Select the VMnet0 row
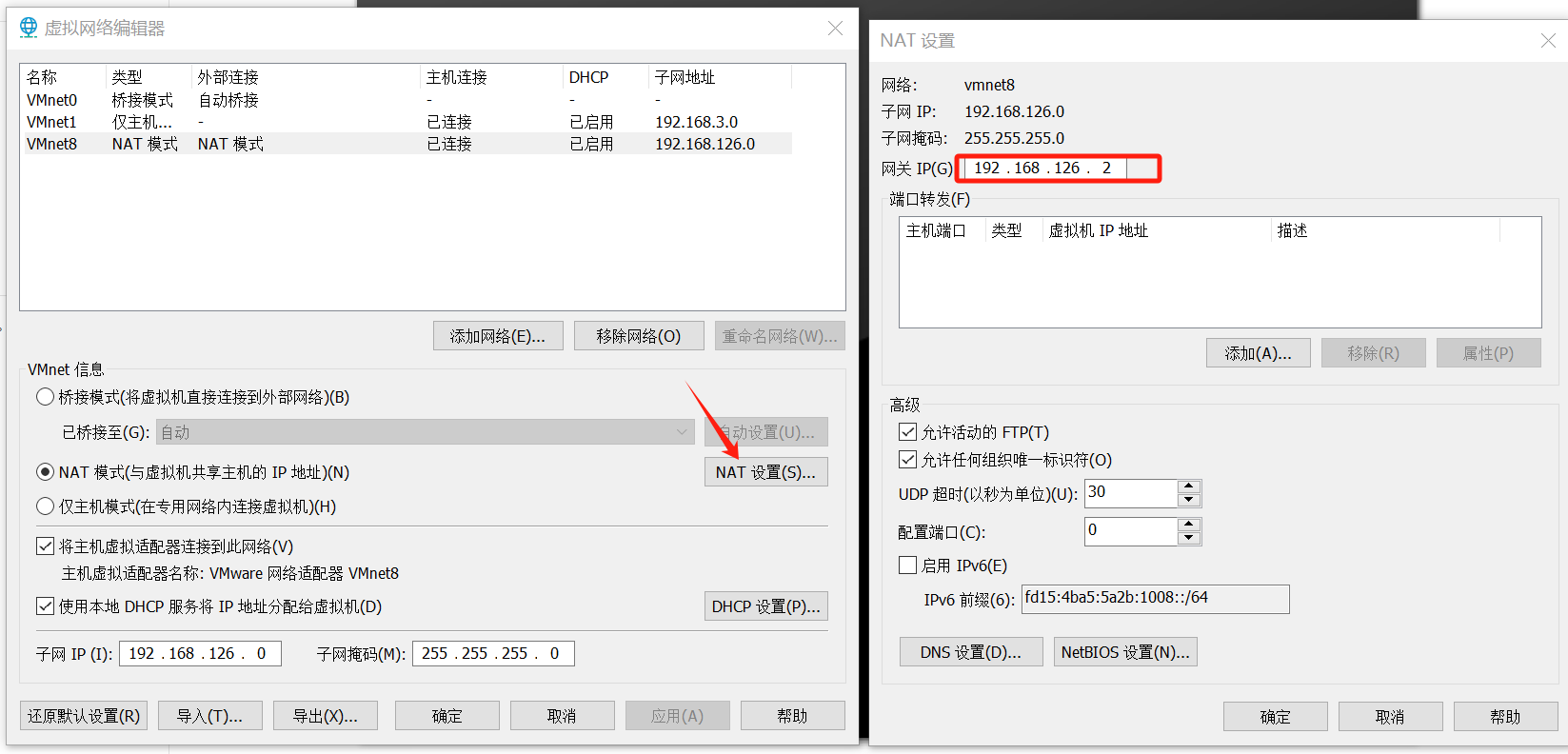 click(x=407, y=100)
